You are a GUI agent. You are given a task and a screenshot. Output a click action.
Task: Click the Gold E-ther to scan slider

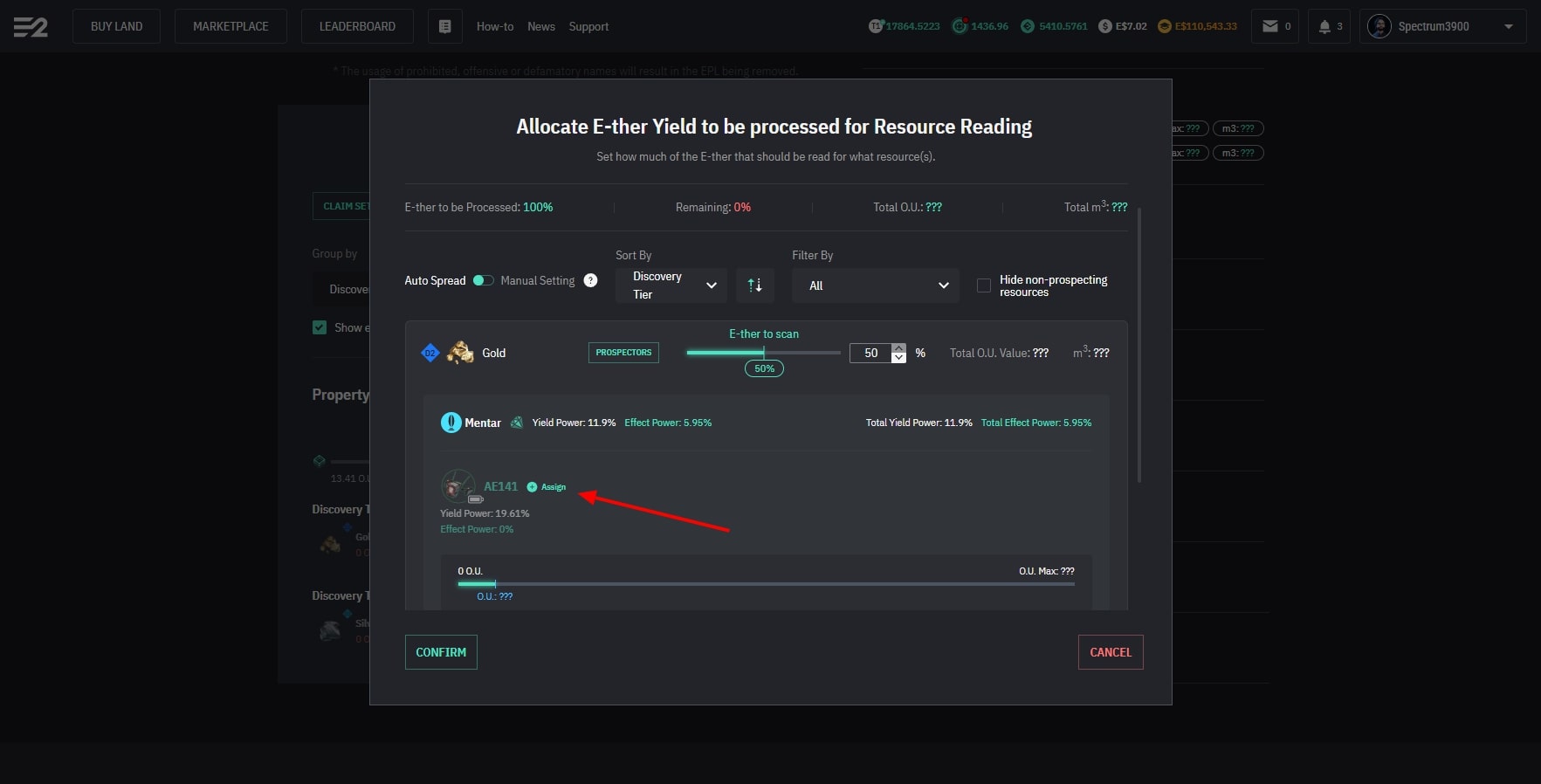click(x=763, y=353)
